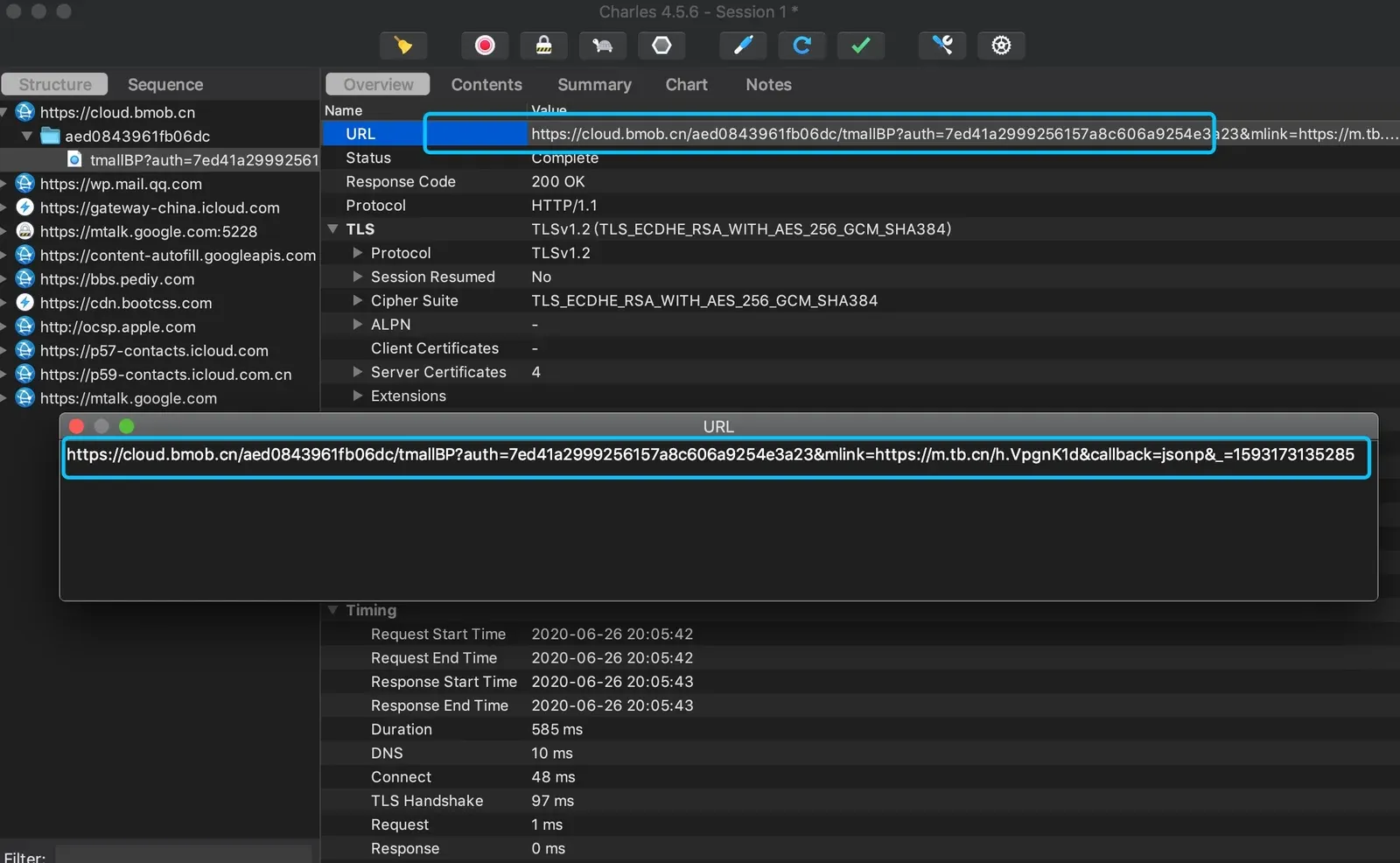Open the Tools wrench icon

(942, 46)
